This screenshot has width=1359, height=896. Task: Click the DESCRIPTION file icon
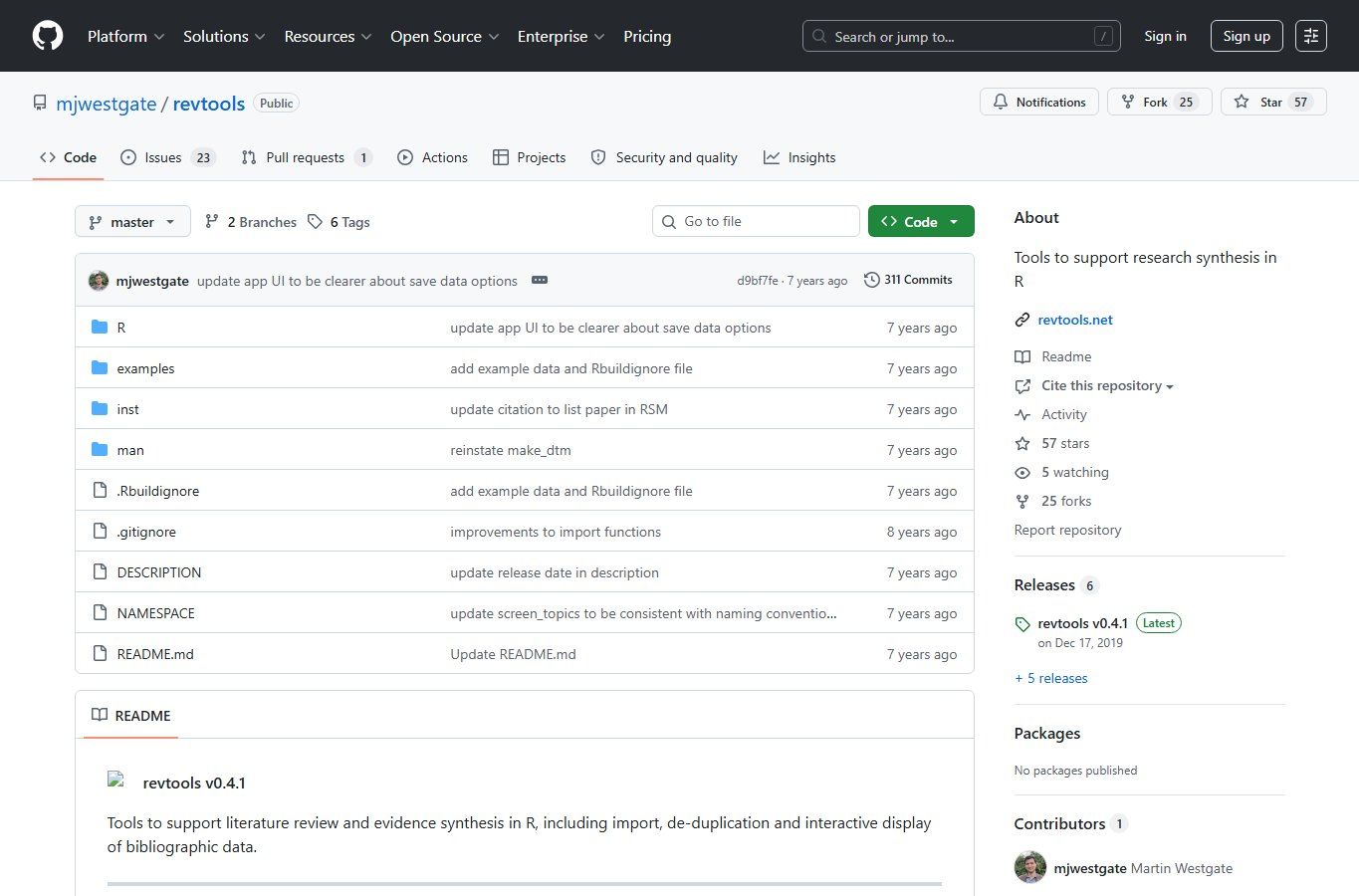pyautogui.click(x=100, y=572)
